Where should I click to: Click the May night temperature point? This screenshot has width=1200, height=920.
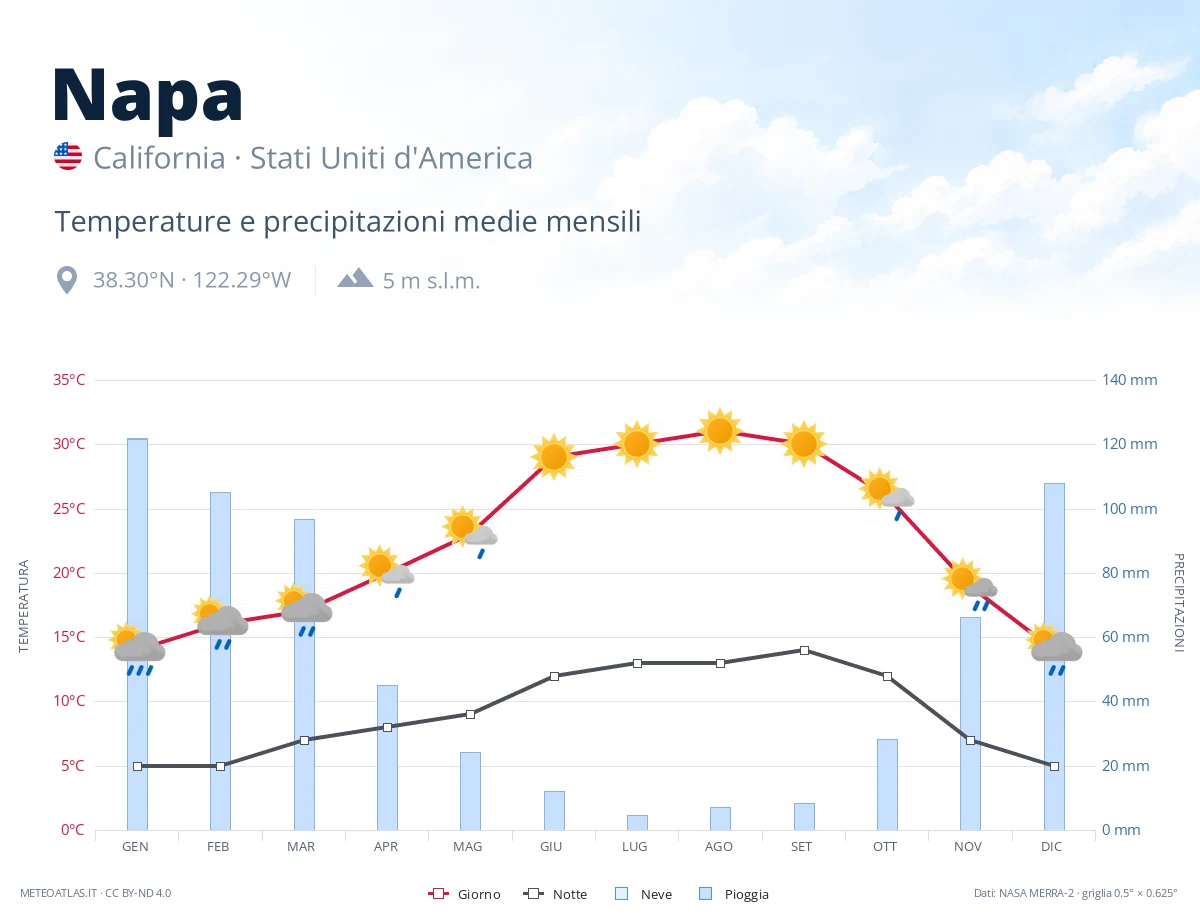coord(470,714)
